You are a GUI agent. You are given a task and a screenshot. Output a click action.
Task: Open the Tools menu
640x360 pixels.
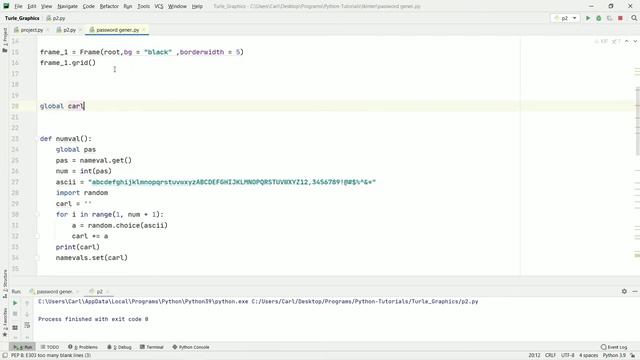[x=143, y=6]
